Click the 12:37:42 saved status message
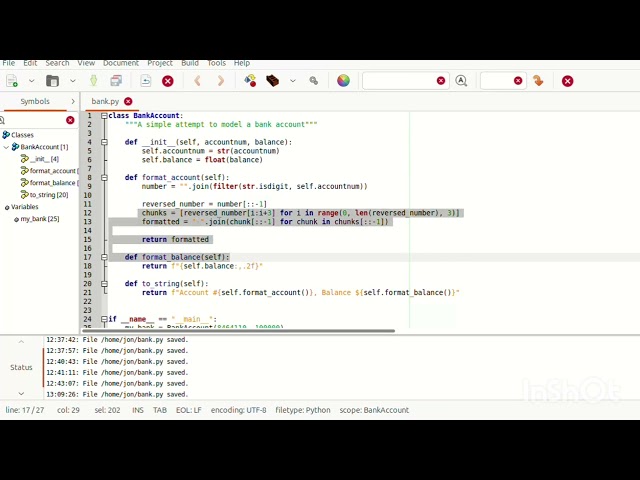 tap(117, 340)
